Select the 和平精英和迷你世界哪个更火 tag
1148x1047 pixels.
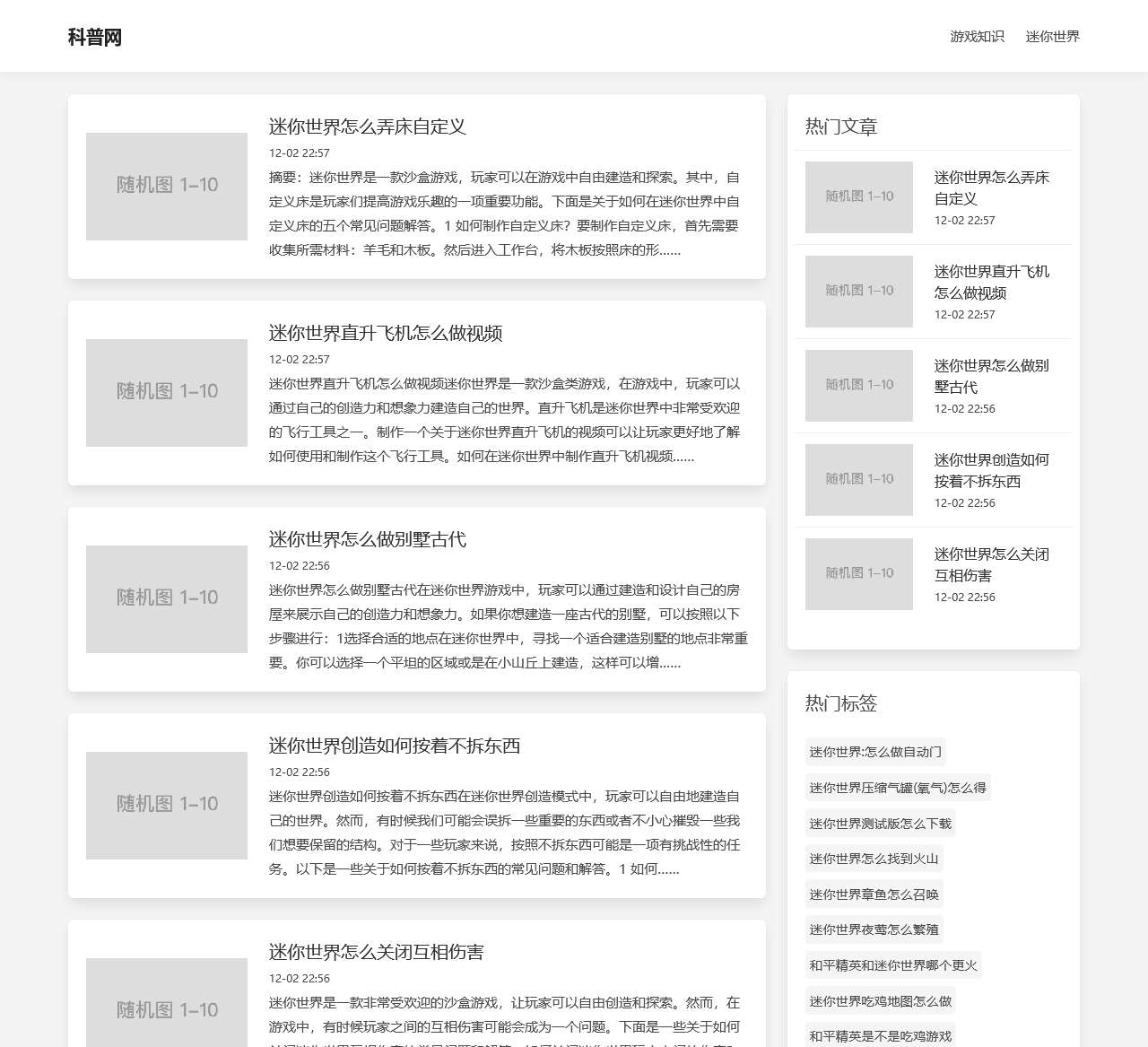click(x=892, y=965)
